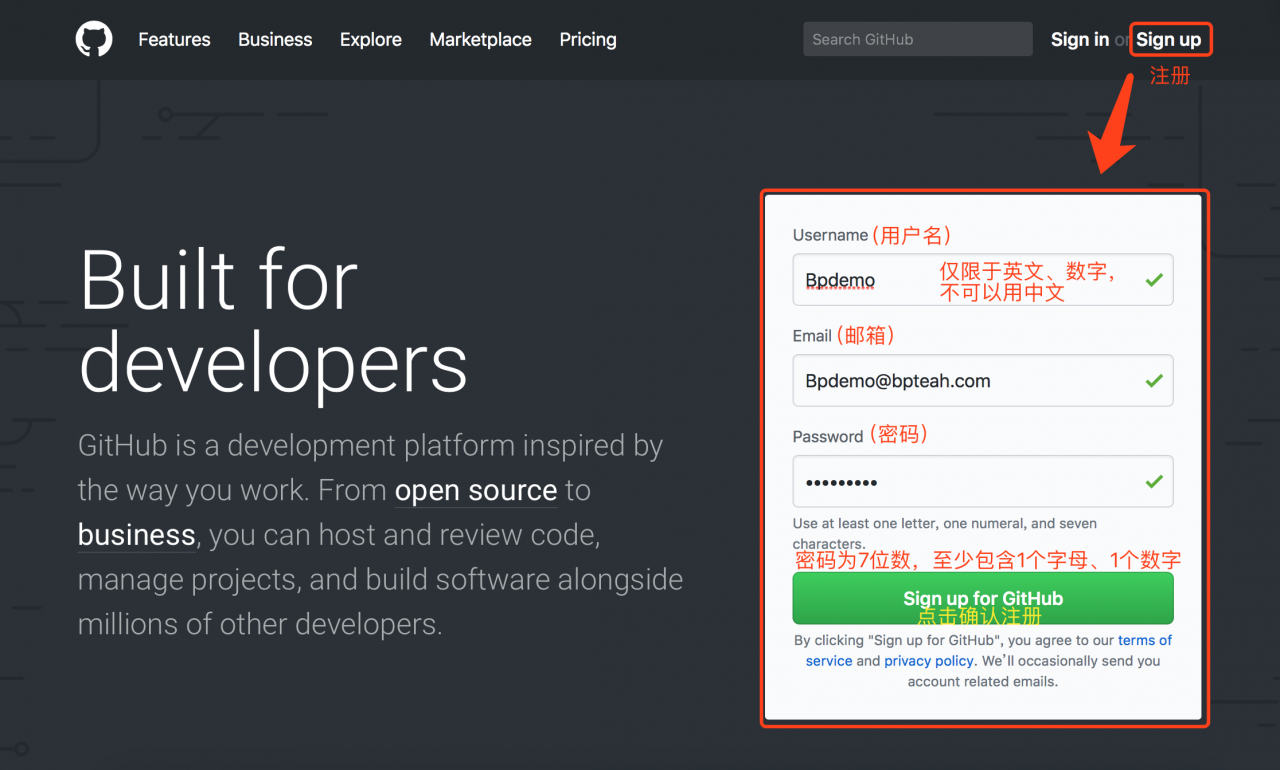
Task: Open the Pricing page
Action: pyautogui.click(x=588, y=40)
